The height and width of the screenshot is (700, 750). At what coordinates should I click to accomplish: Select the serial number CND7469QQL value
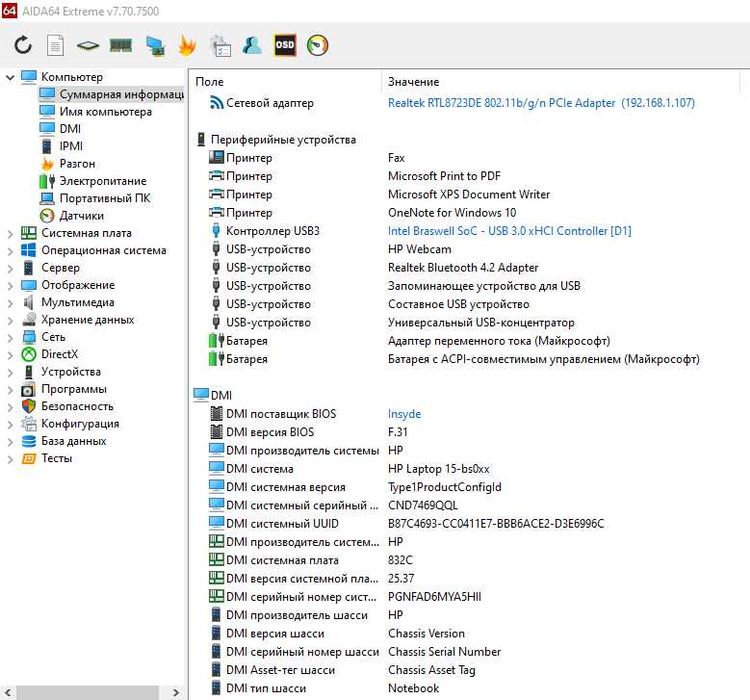click(422, 505)
